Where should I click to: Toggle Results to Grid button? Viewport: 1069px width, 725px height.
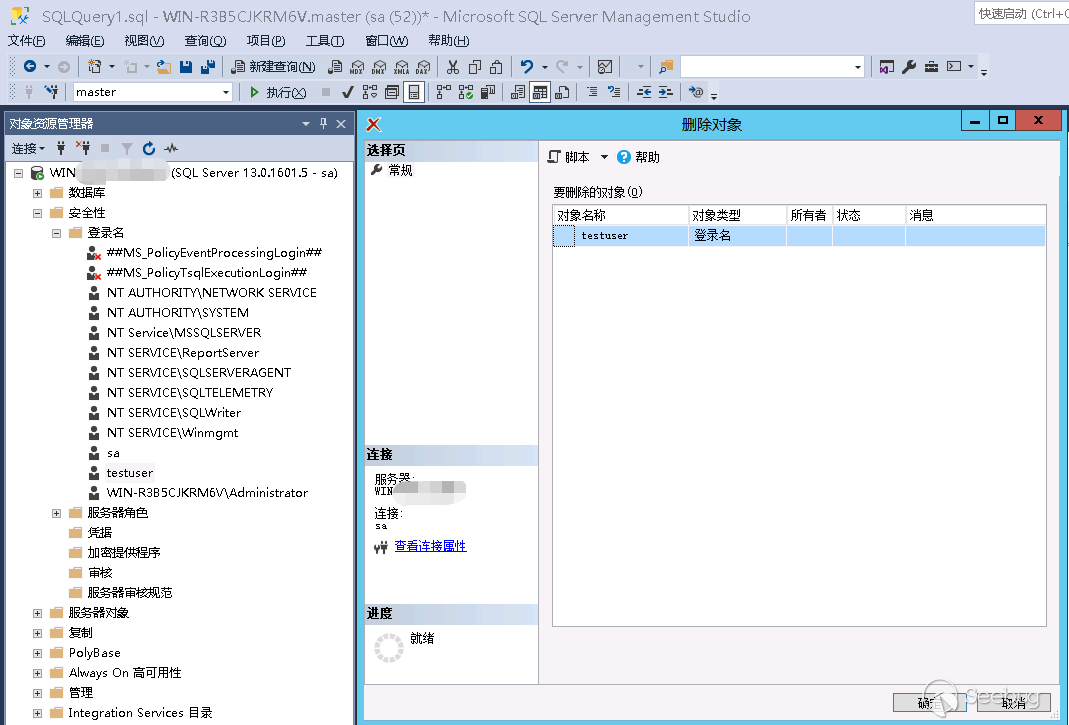(539, 92)
